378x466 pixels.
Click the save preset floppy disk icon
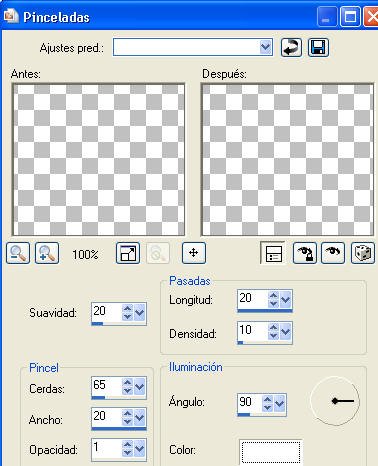click(x=318, y=47)
